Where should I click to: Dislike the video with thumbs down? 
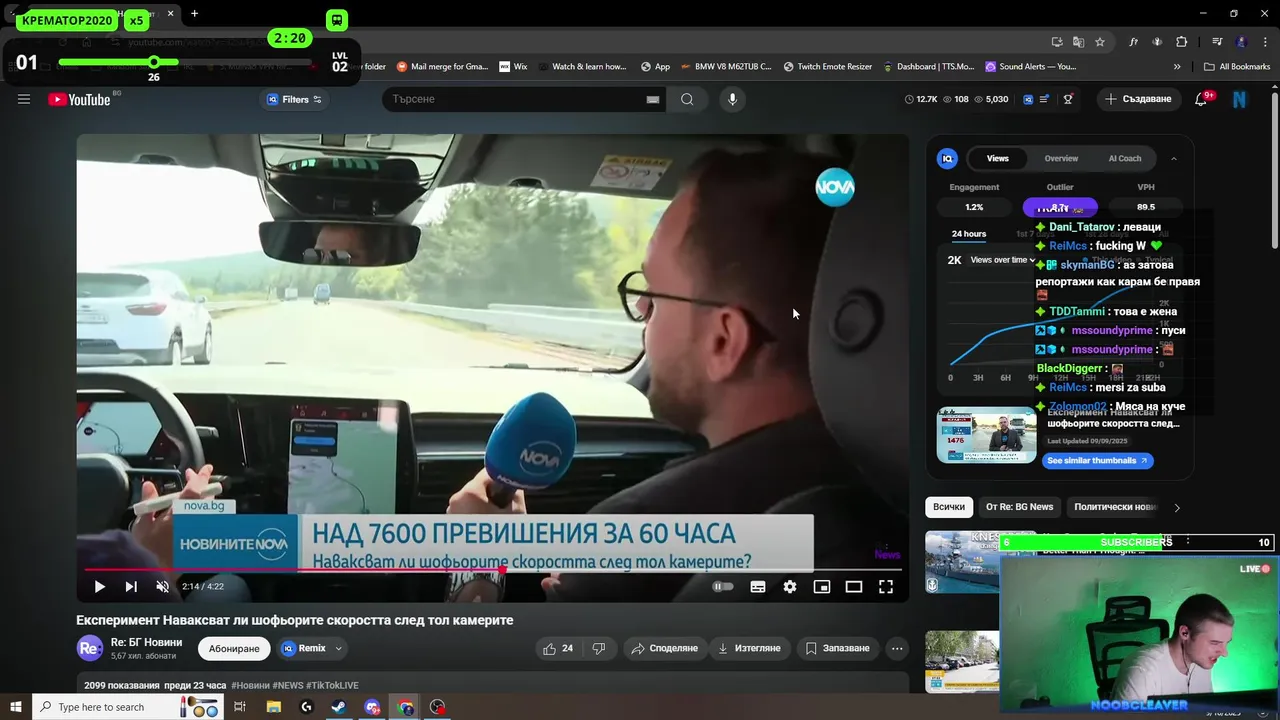(599, 648)
